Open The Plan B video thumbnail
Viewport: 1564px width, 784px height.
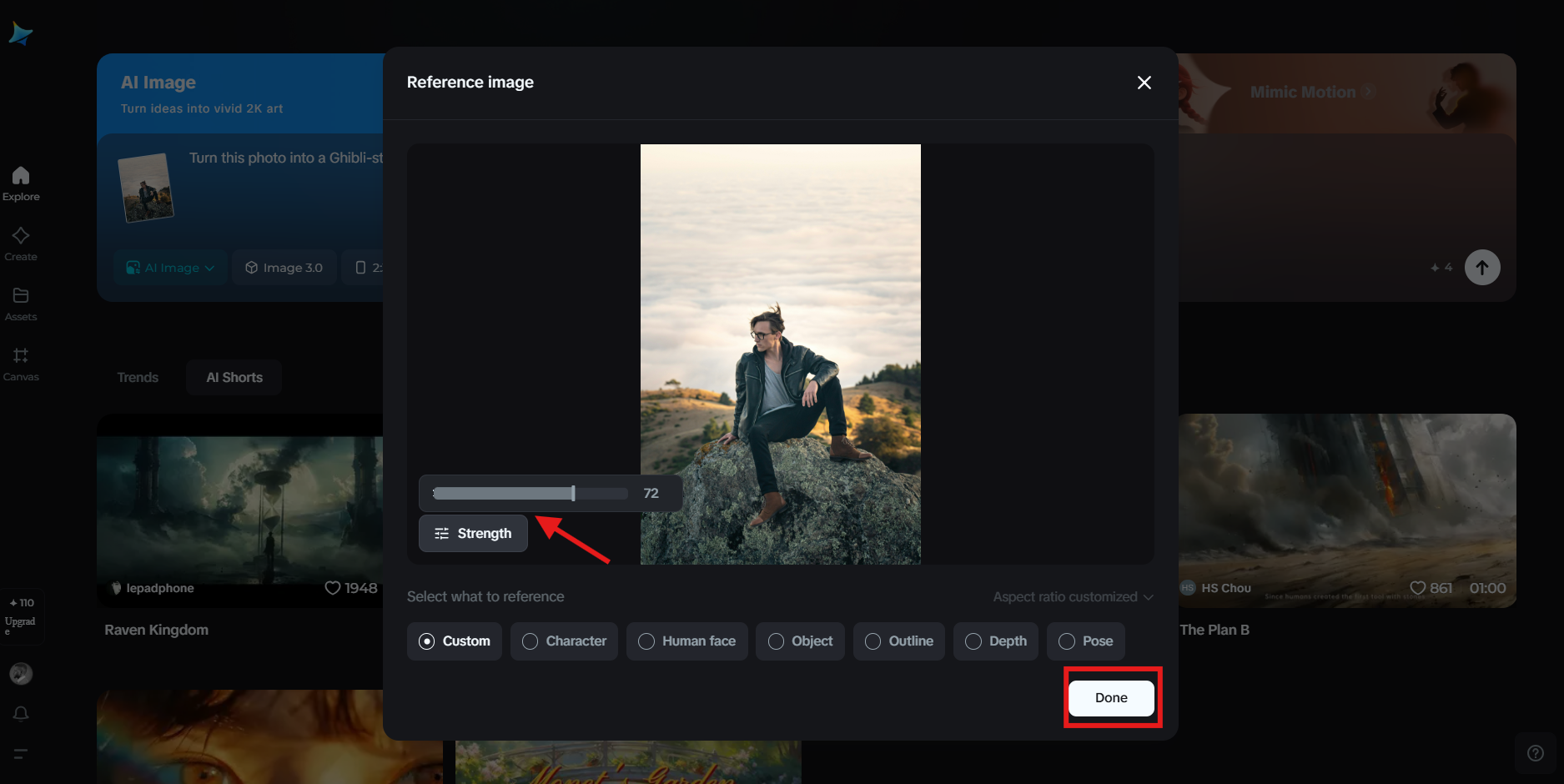point(1347,510)
